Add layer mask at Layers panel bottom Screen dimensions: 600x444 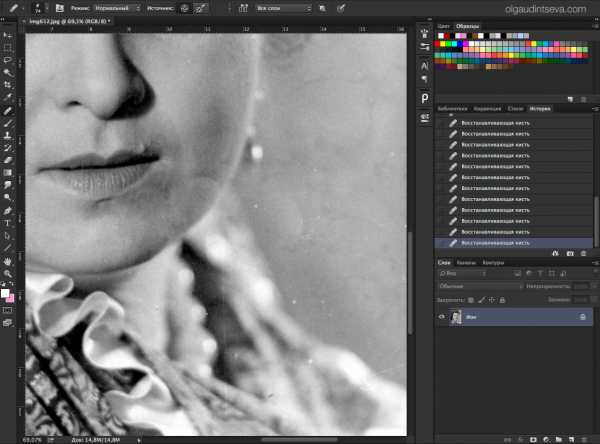click(x=533, y=440)
